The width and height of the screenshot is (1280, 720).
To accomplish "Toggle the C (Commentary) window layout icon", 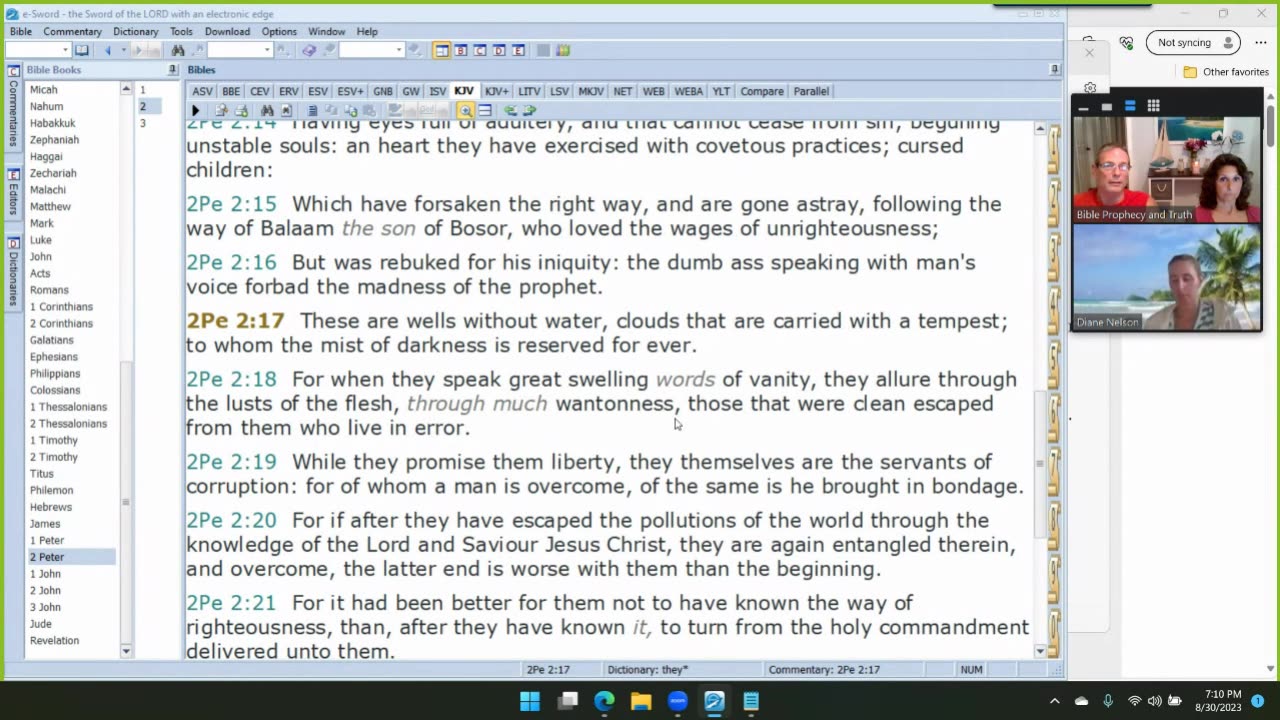I will click(480, 50).
